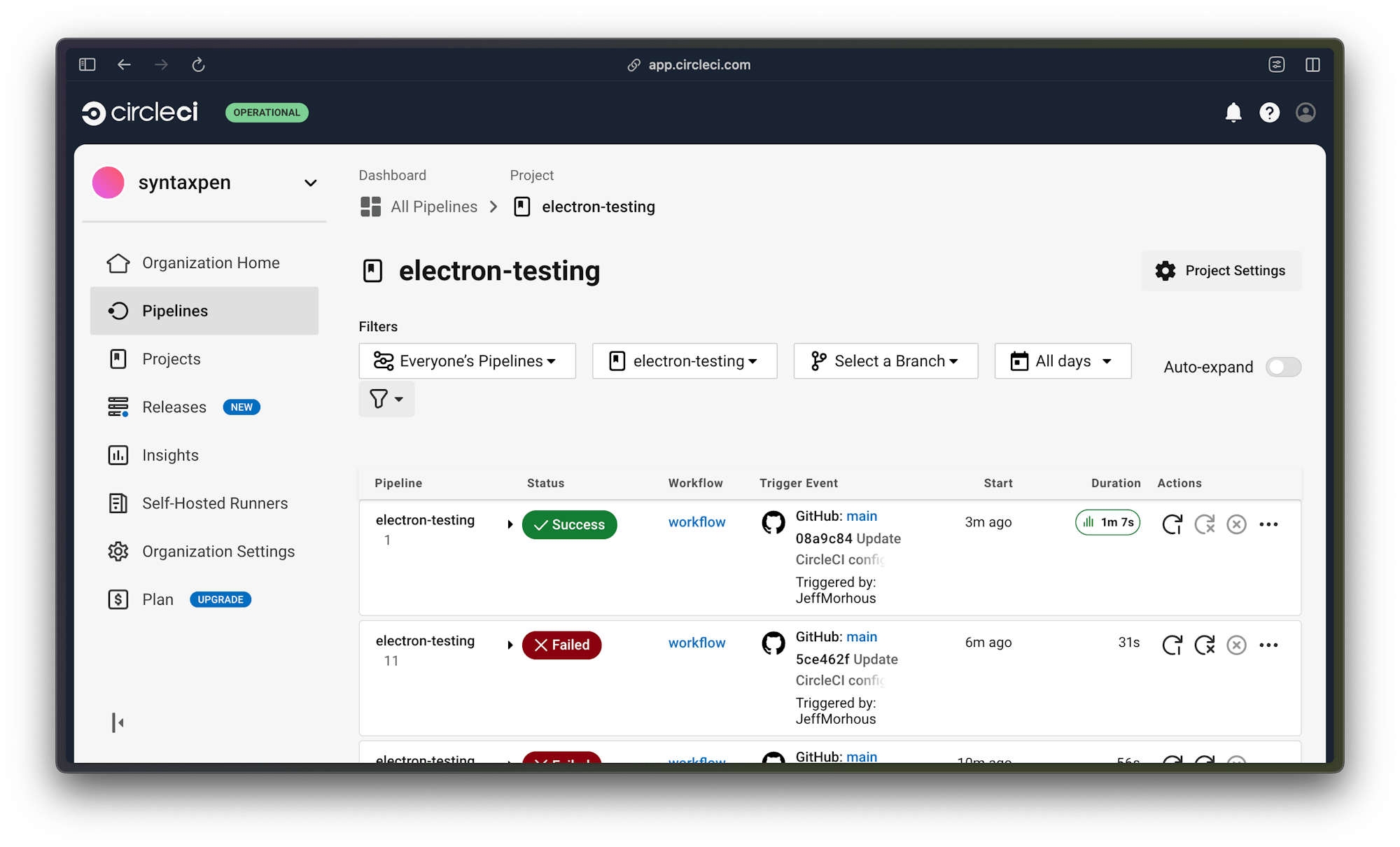Viewport: 1400px width, 847px height.
Task: Click the 1m 7s duration chart badge
Action: (1107, 522)
